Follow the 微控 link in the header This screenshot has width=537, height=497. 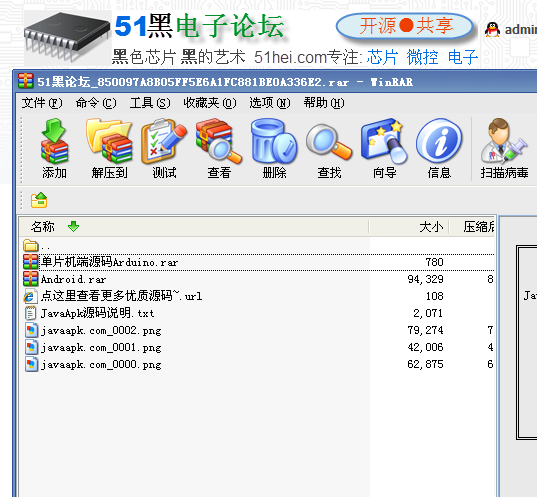click(x=422, y=57)
